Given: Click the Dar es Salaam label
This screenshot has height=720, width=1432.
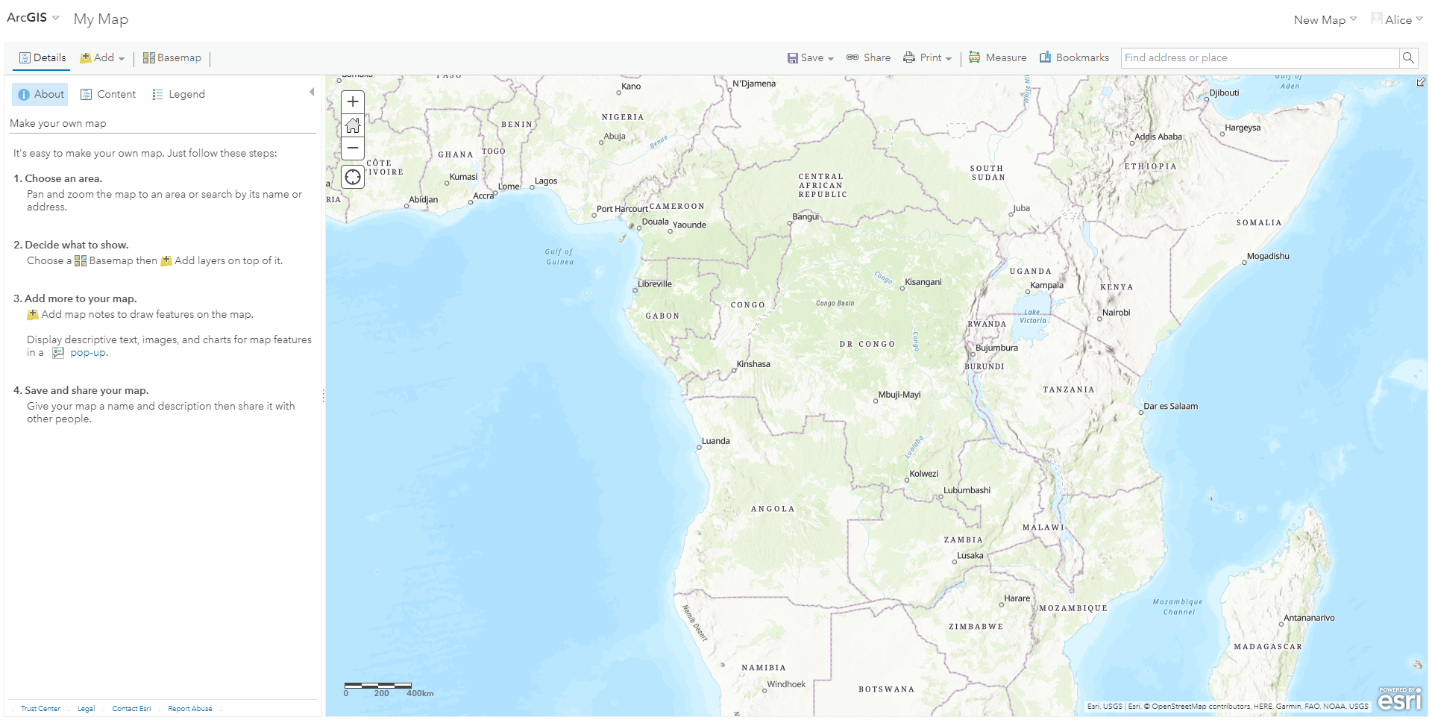Looking at the screenshot, I should [x=1172, y=407].
